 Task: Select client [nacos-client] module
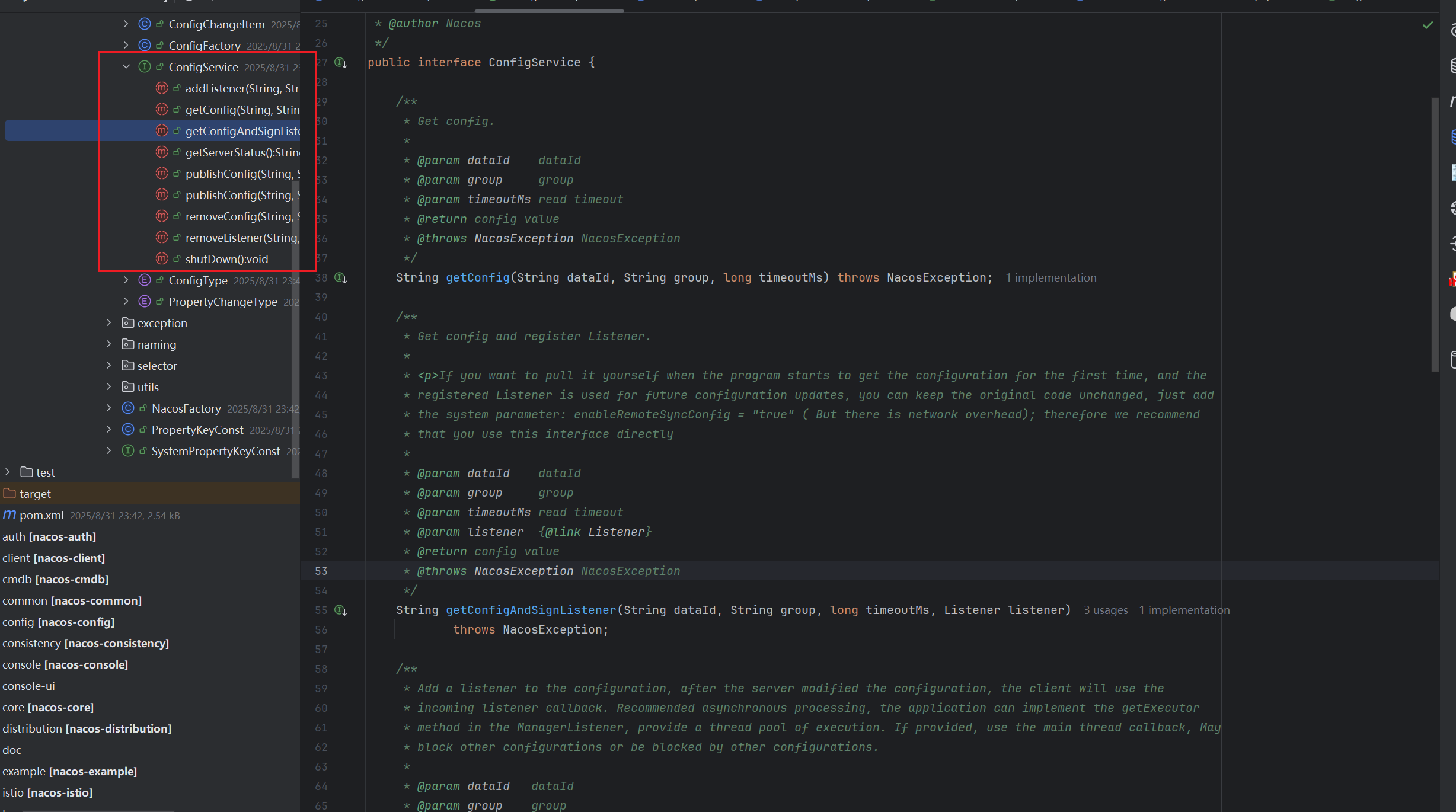53,558
